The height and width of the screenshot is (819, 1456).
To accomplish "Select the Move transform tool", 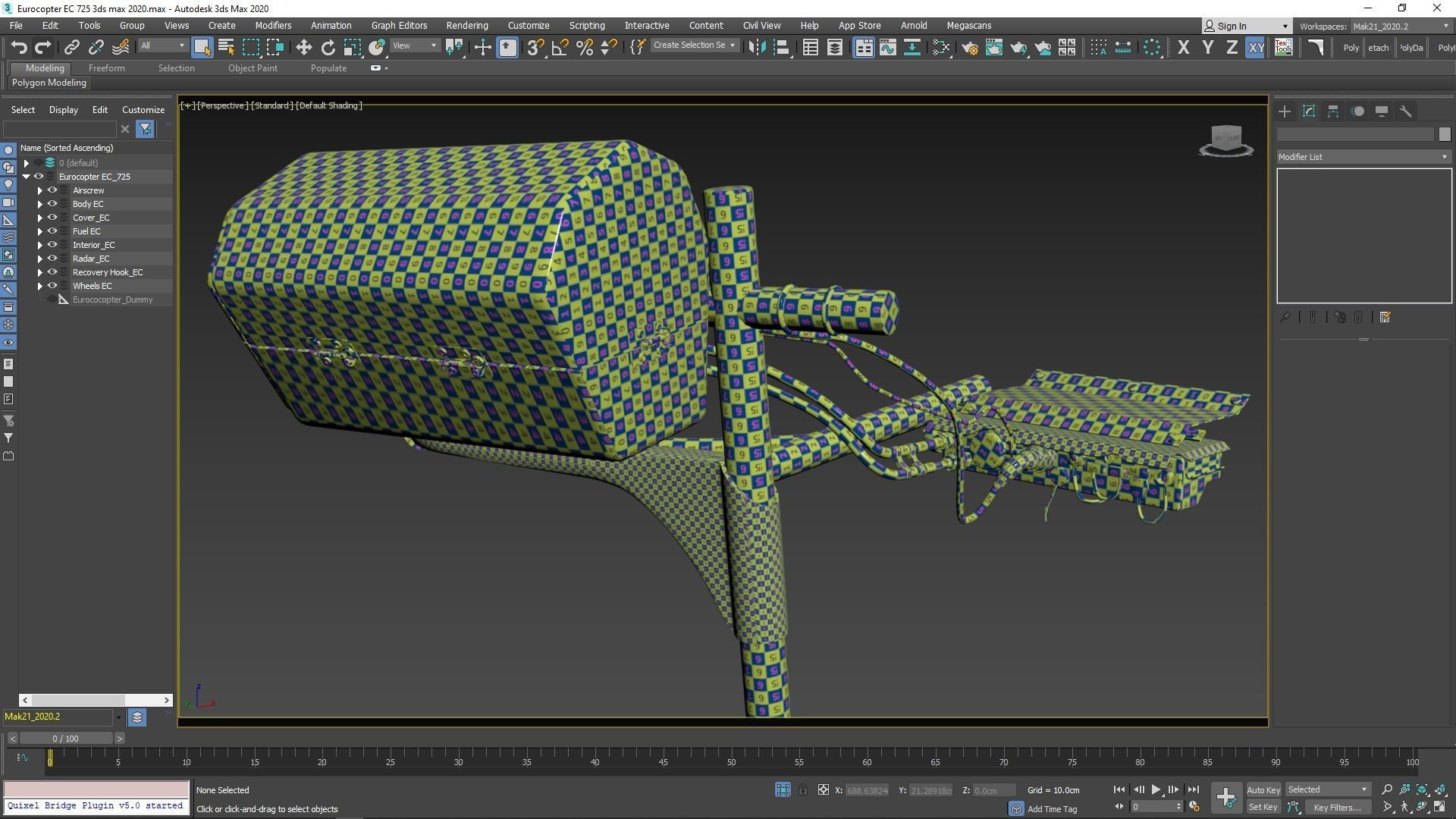I will point(303,48).
